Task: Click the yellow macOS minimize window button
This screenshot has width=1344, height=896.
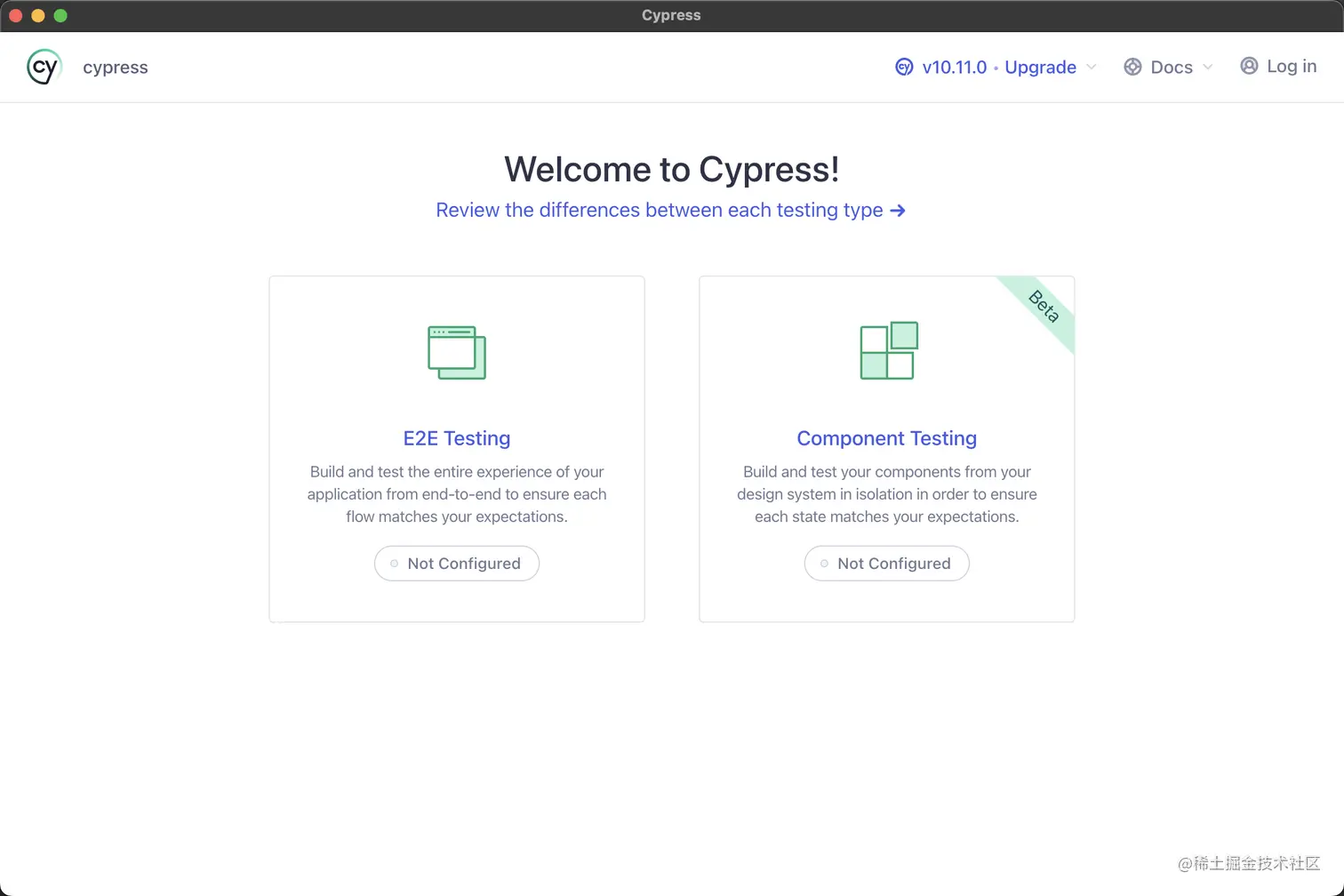Action: point(37,15)
